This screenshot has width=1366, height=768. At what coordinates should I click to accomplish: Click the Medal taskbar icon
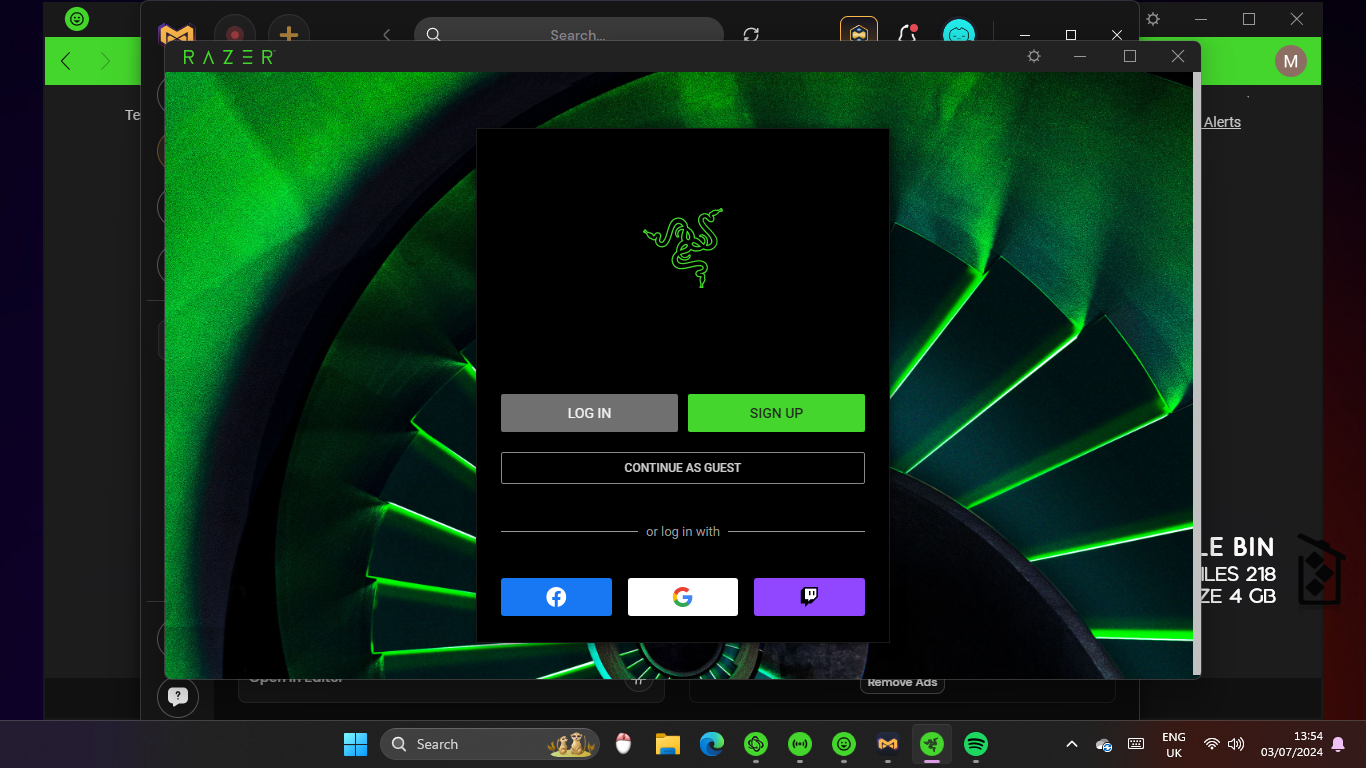click(x=888, y=744)
